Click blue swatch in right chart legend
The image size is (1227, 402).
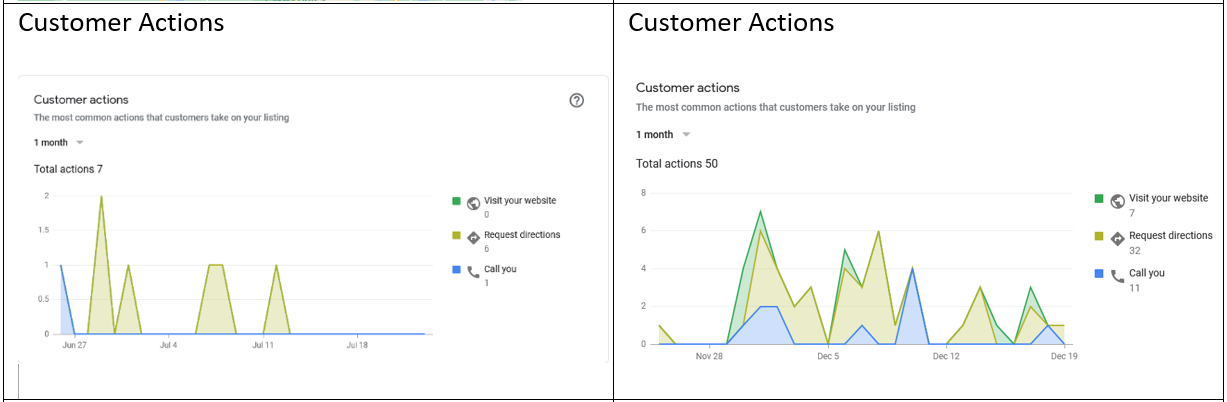click(1099, 273)
